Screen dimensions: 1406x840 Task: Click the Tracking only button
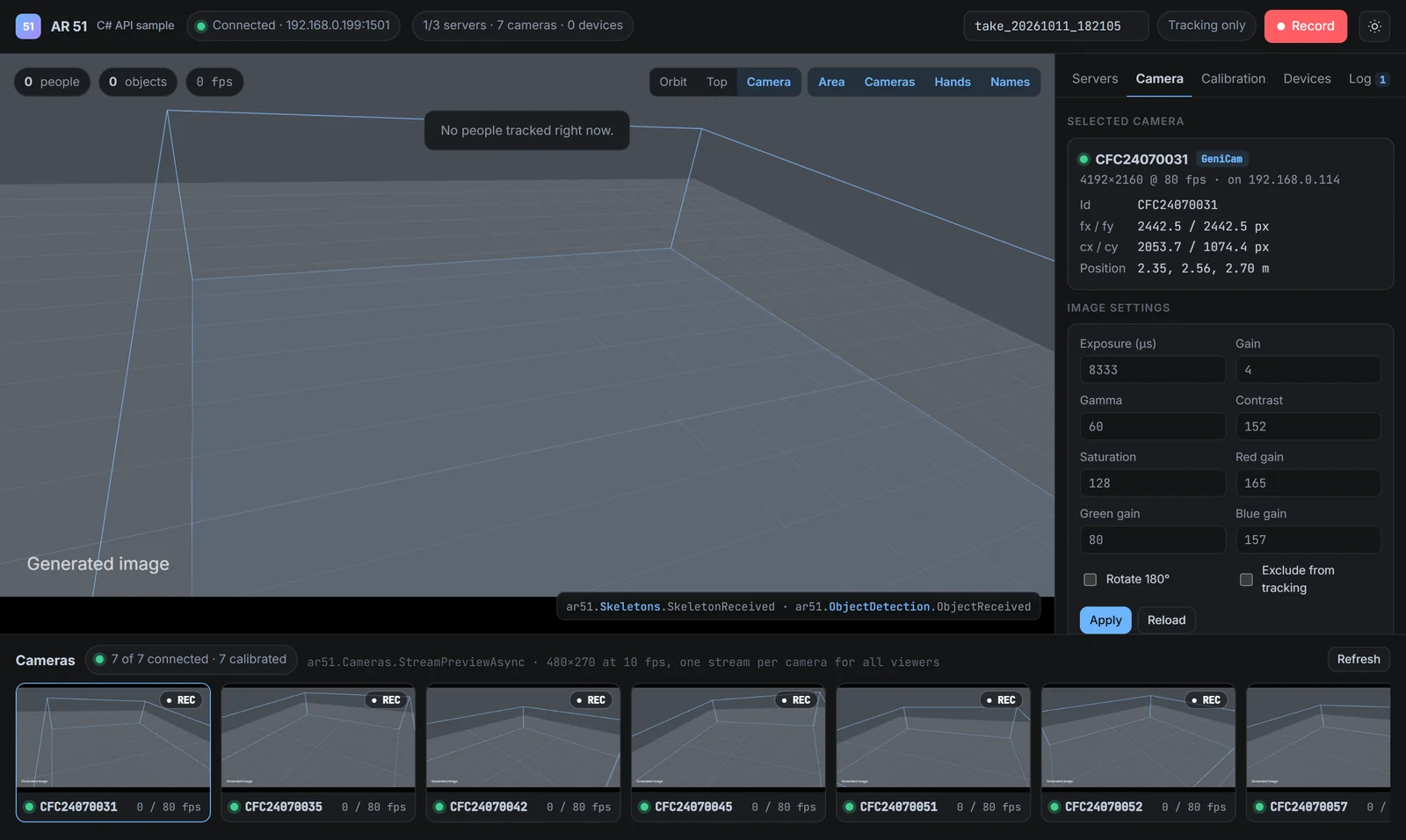pos(1207,25)
